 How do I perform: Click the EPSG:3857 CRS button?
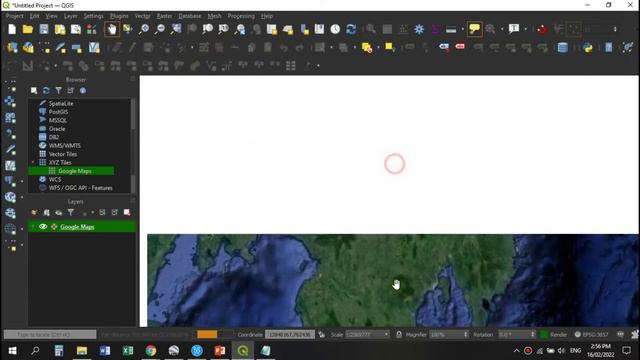591,335
